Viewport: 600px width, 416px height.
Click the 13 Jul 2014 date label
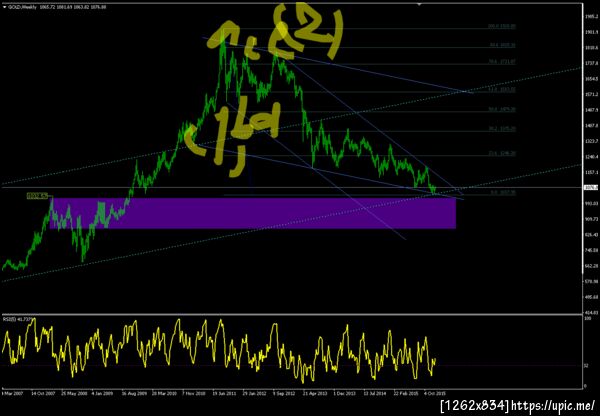(x=375, y=393)
